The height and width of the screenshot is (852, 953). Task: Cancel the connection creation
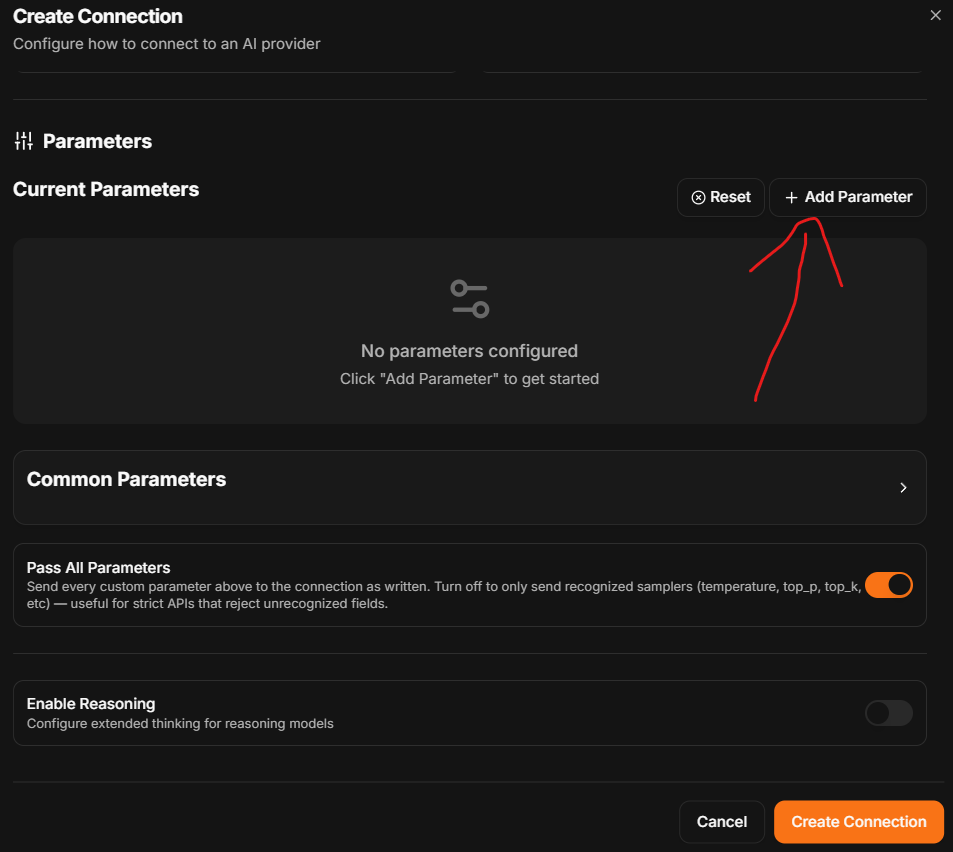point(721,822)
